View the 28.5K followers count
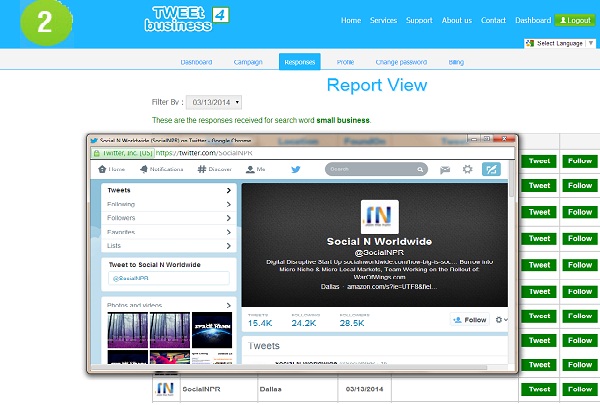 click(353, 320)
